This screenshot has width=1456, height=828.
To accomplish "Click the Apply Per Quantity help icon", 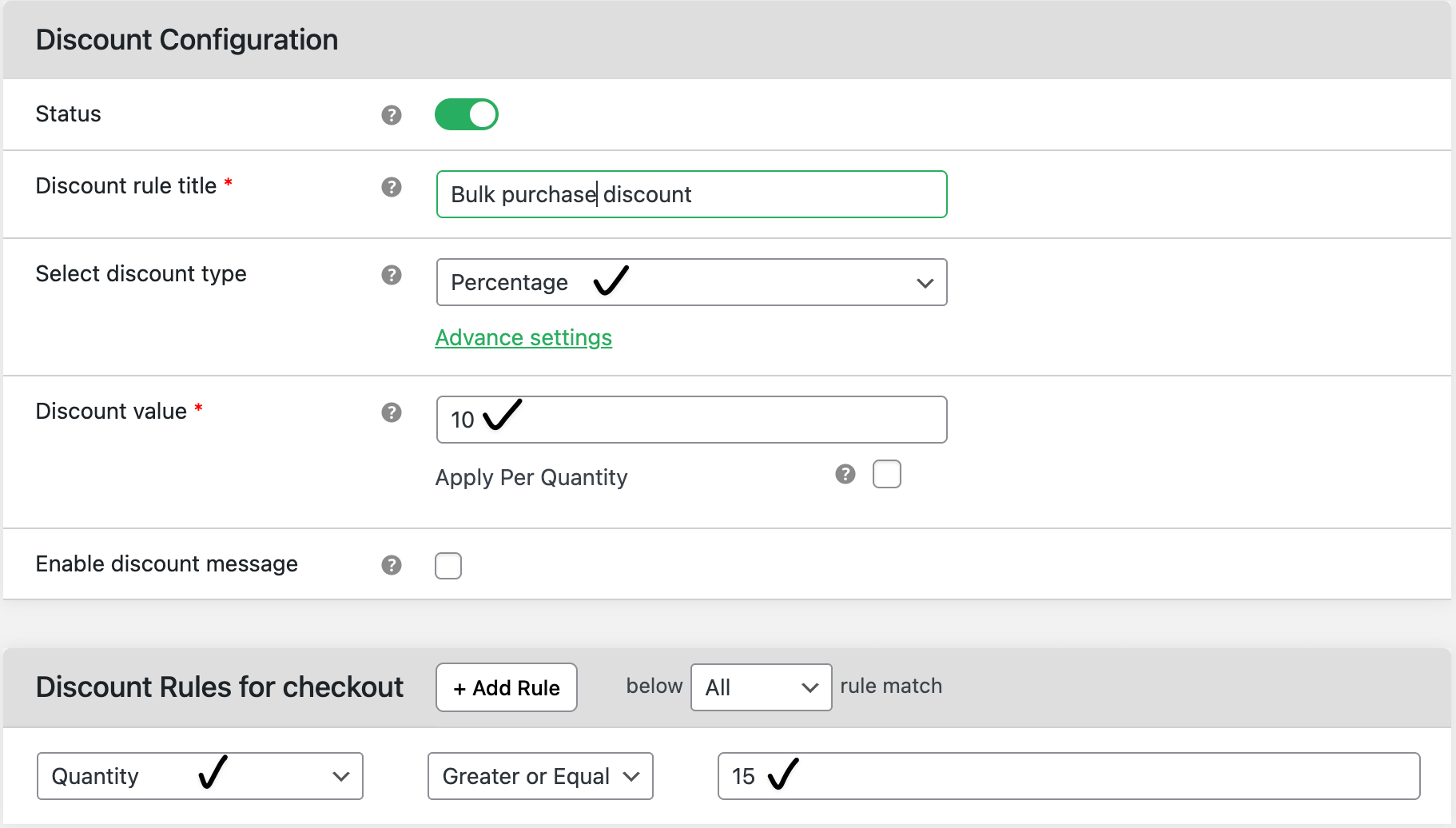I will coord(845,475).
